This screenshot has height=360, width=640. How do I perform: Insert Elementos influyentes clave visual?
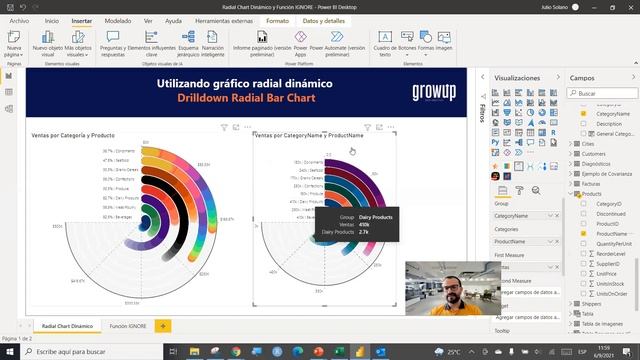point(151,43)
